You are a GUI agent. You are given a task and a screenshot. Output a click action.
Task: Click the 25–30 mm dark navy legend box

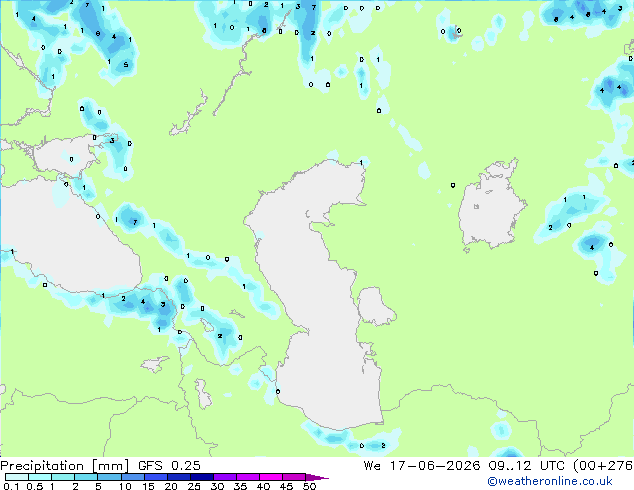201,477
